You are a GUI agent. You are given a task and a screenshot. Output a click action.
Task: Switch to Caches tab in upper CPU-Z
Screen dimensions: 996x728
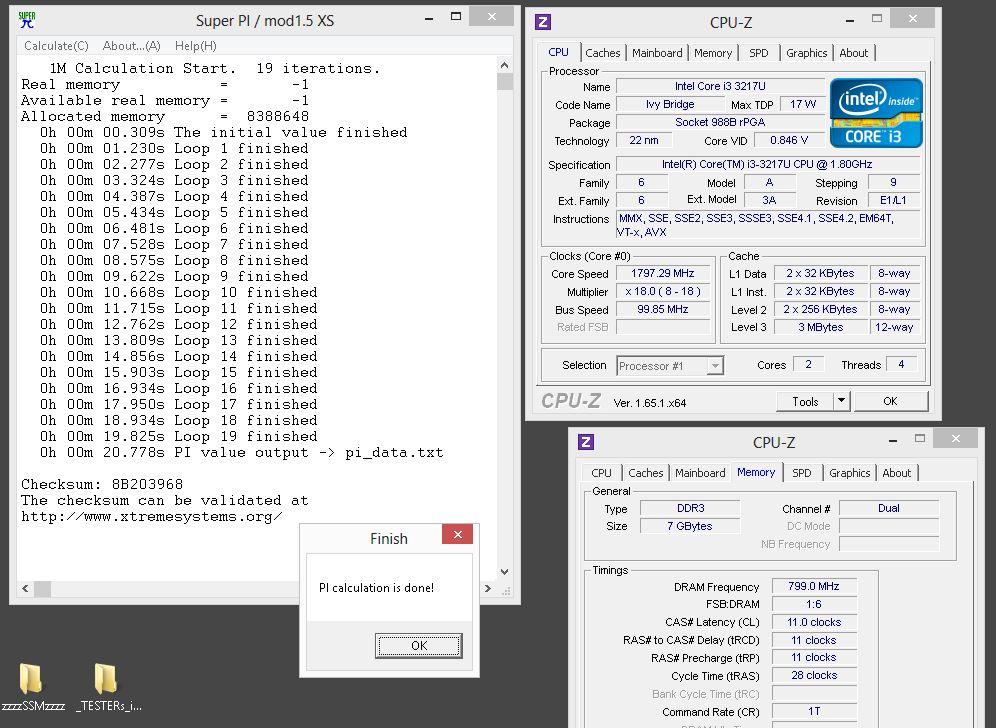(x=602, y=53)
